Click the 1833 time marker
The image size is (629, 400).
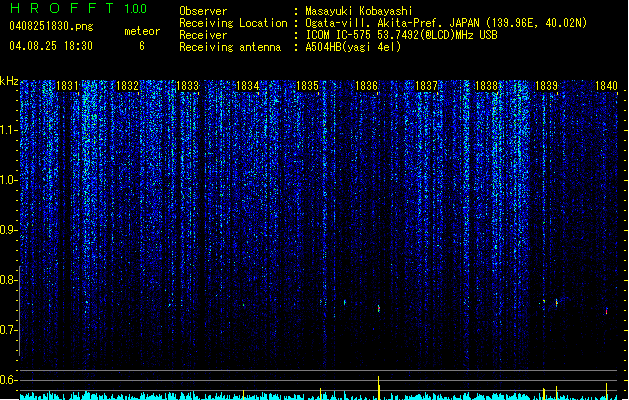(187, 86)
